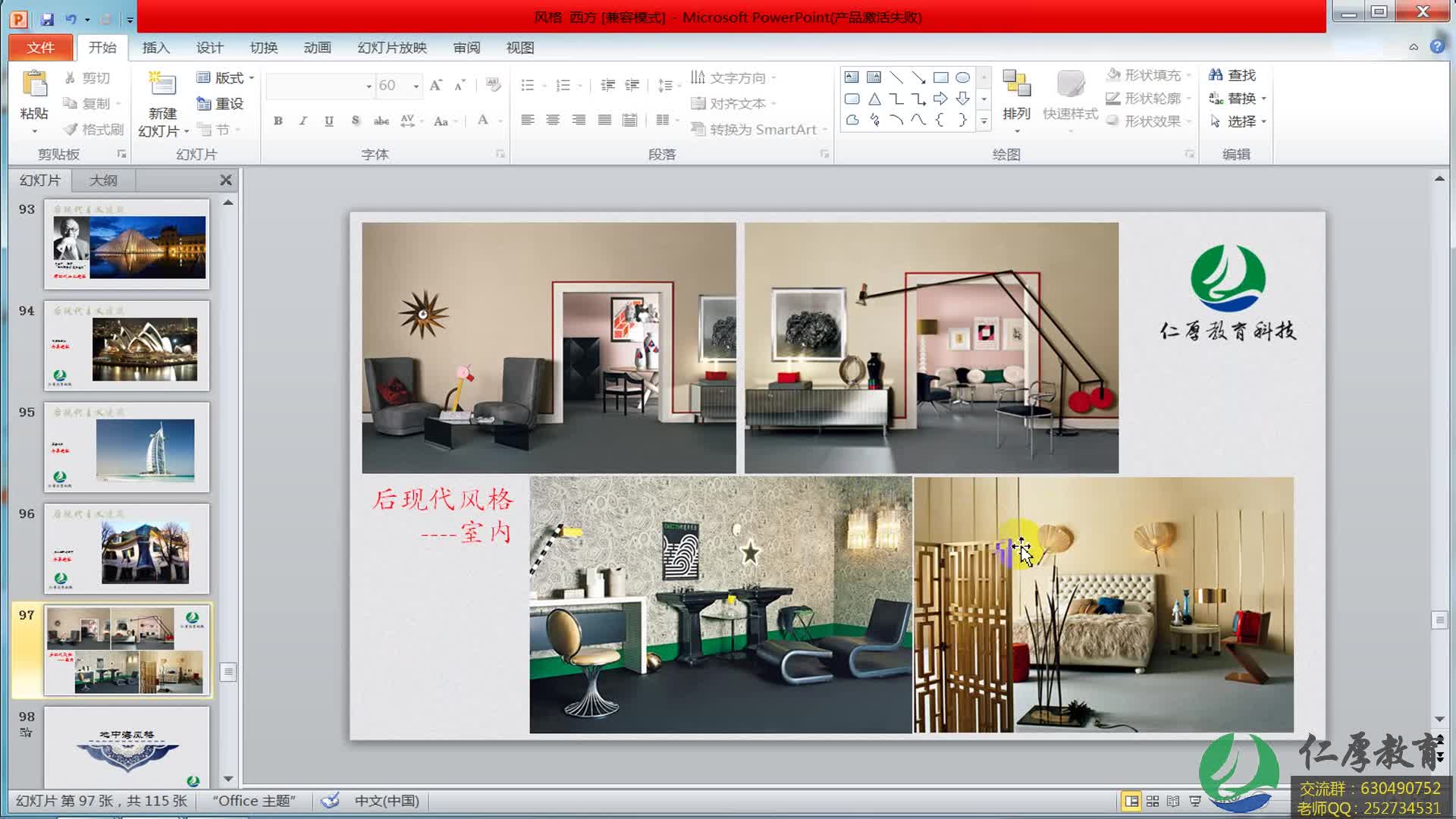Toggle Underline formatting
1456x819 pixels.
pyautogui.click(x=328, y=121)
